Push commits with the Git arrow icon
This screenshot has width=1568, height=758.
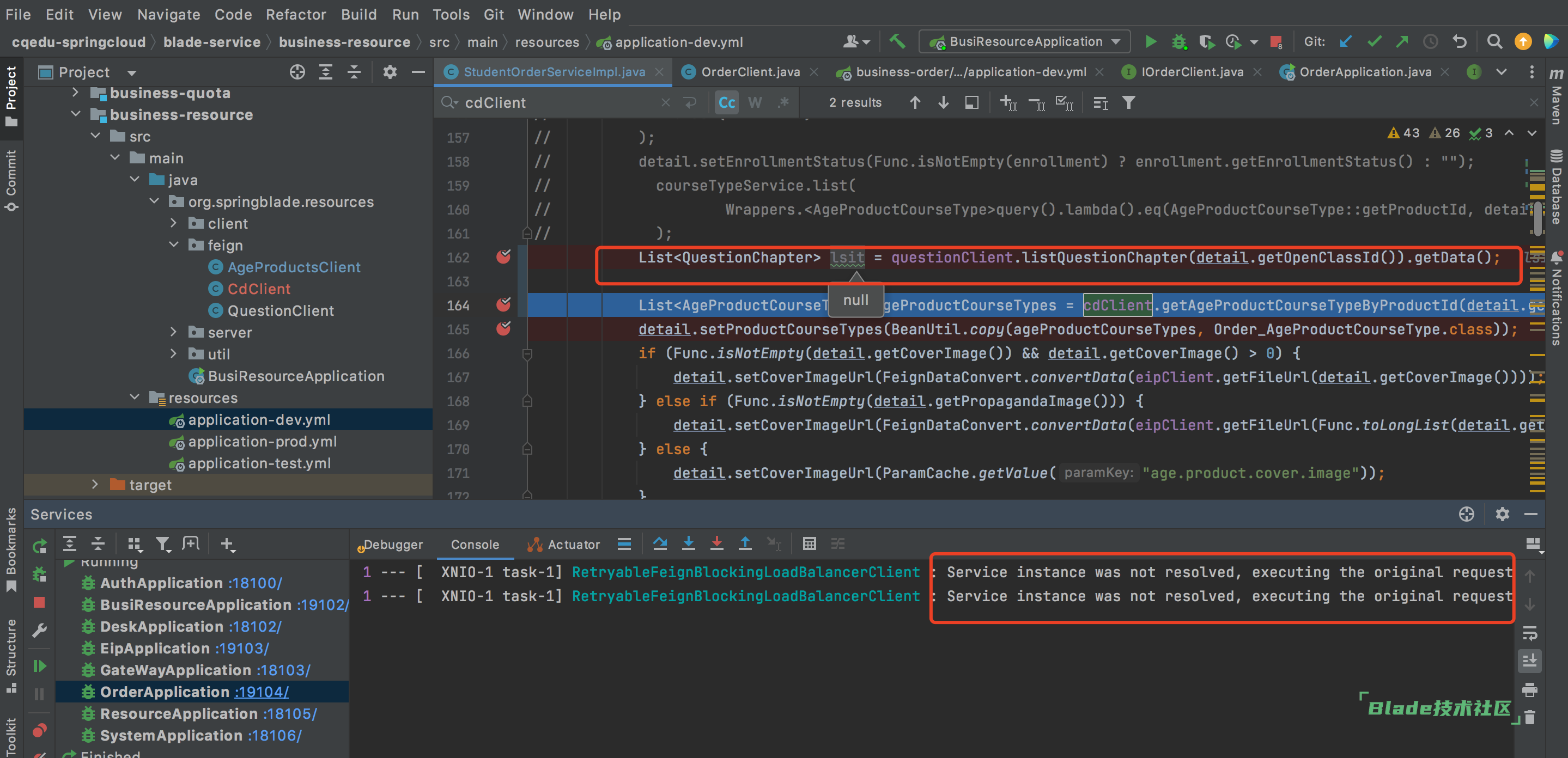[1402, 41]
